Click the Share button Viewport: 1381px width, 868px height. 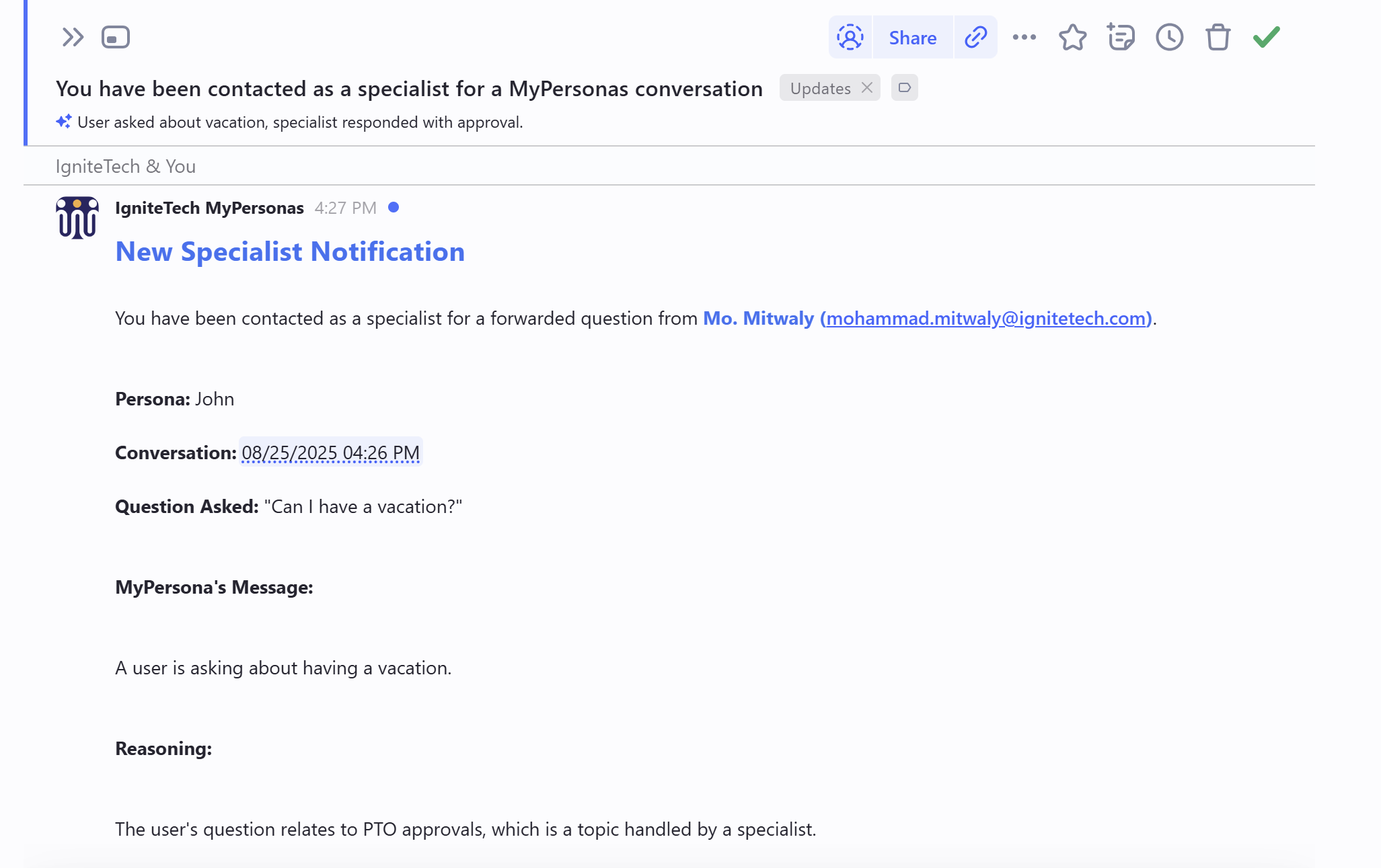(x=912, y=38)
